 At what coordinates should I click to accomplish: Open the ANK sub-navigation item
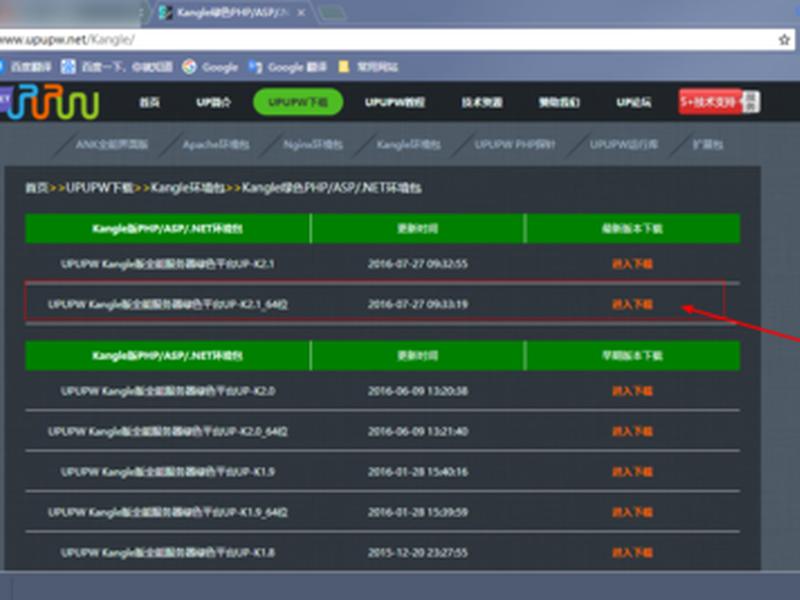pyautogui.click(x=112, y=145)
